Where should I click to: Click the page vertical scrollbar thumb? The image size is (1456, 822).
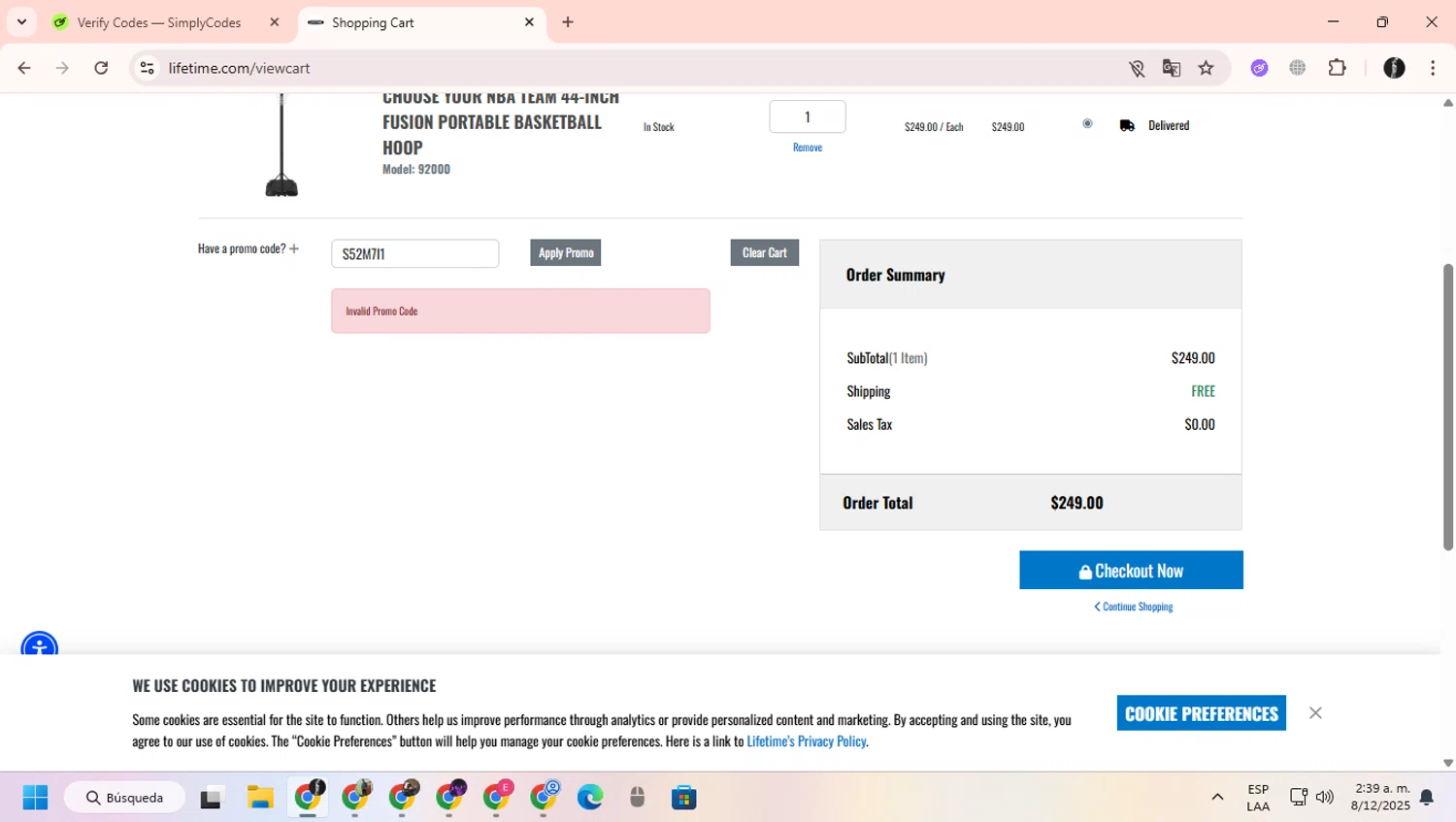pyautogui.click(x=1448, y=408)
